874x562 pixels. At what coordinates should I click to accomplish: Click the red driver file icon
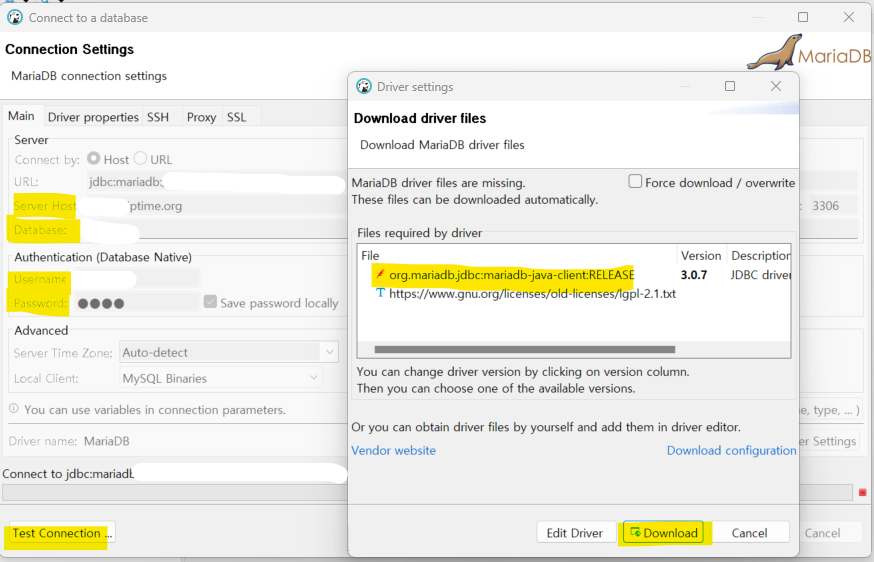[x=380, y=274]
